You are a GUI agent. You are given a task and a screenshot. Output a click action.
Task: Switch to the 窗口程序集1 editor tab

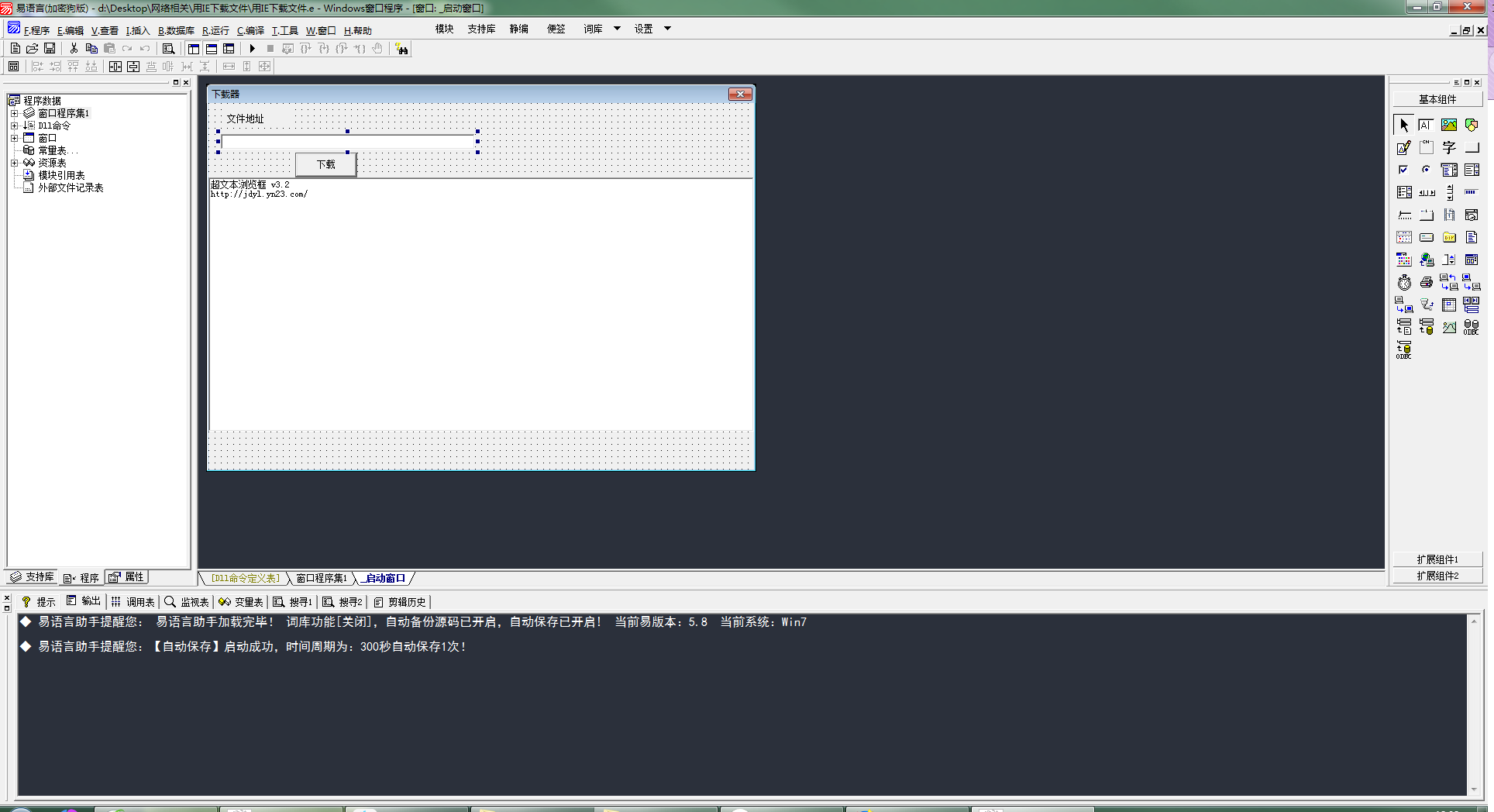(321, 578)
